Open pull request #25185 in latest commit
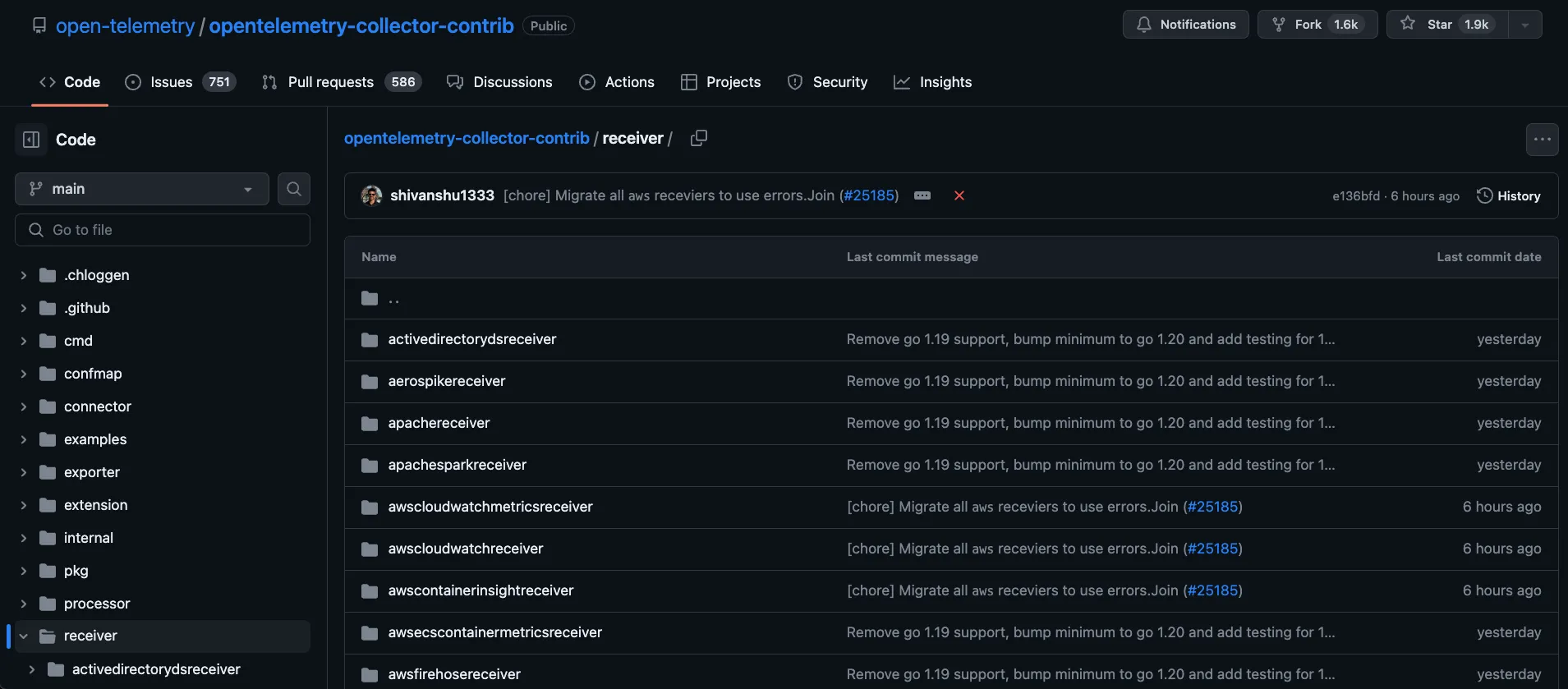The height and width of the screenshot is (689, 1568). [x=869, y=195]
